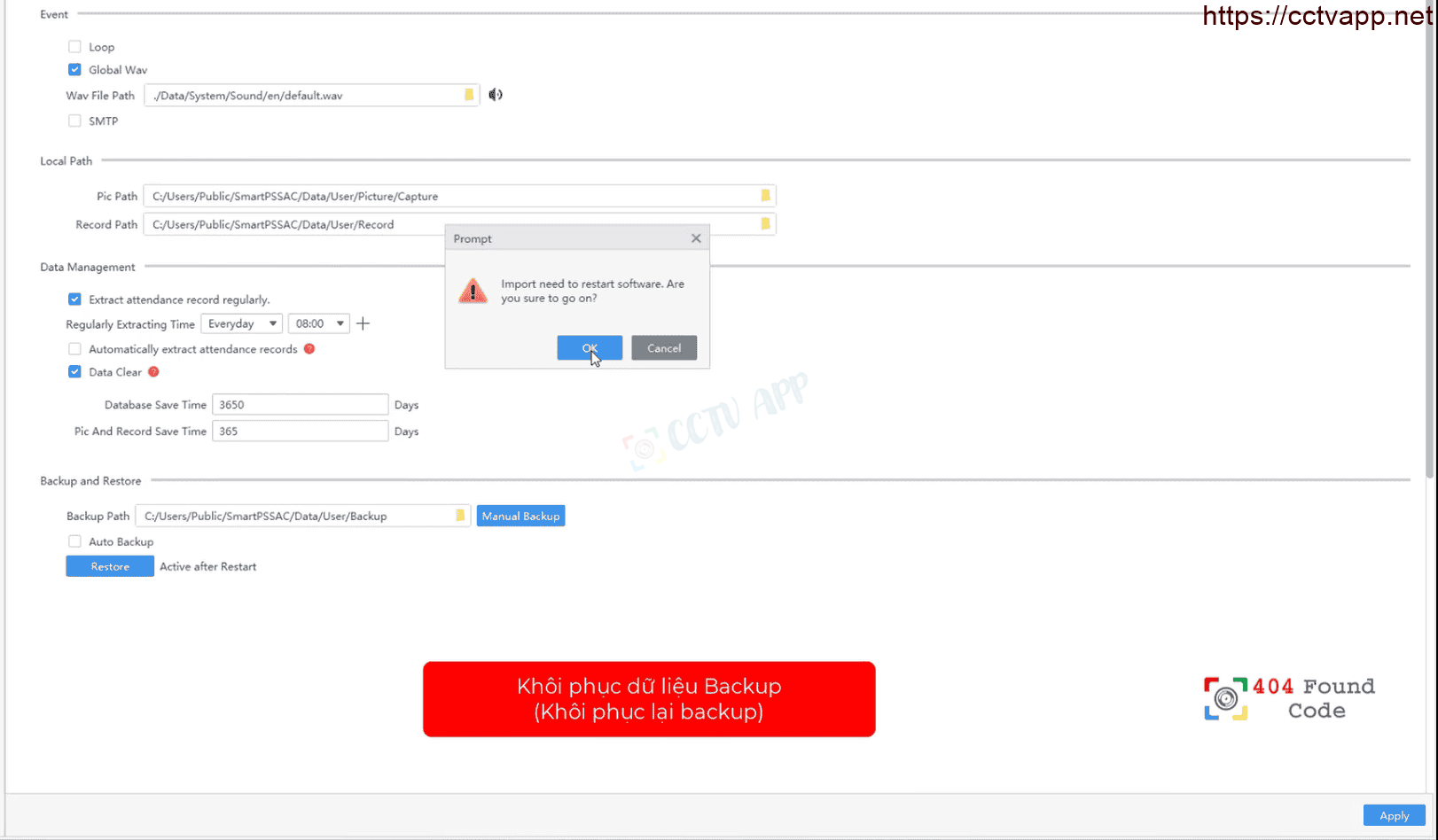Add another regular extracting time
Image resolution: width=1438 pixels, height=840 pixels.
363,323
